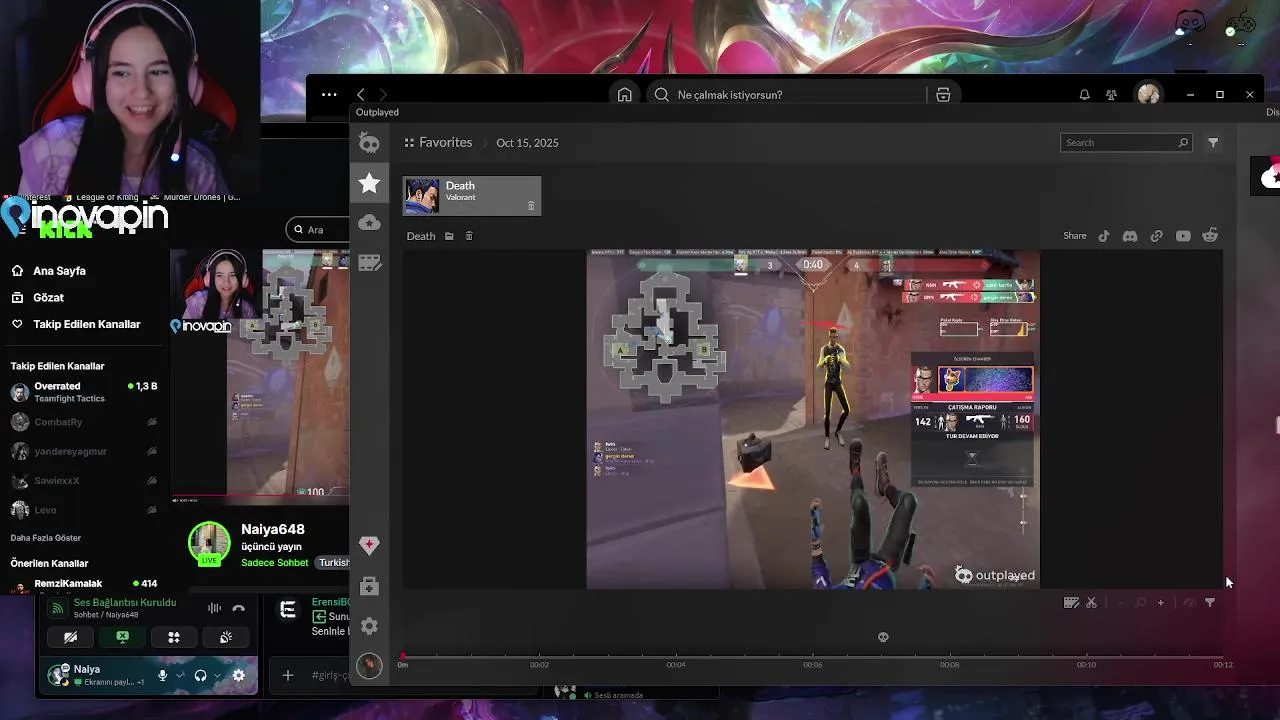Viewport: 1280px width, 720px height.
Task: Open Ana Sayfa in Kick sidebar
Action: 59,271
